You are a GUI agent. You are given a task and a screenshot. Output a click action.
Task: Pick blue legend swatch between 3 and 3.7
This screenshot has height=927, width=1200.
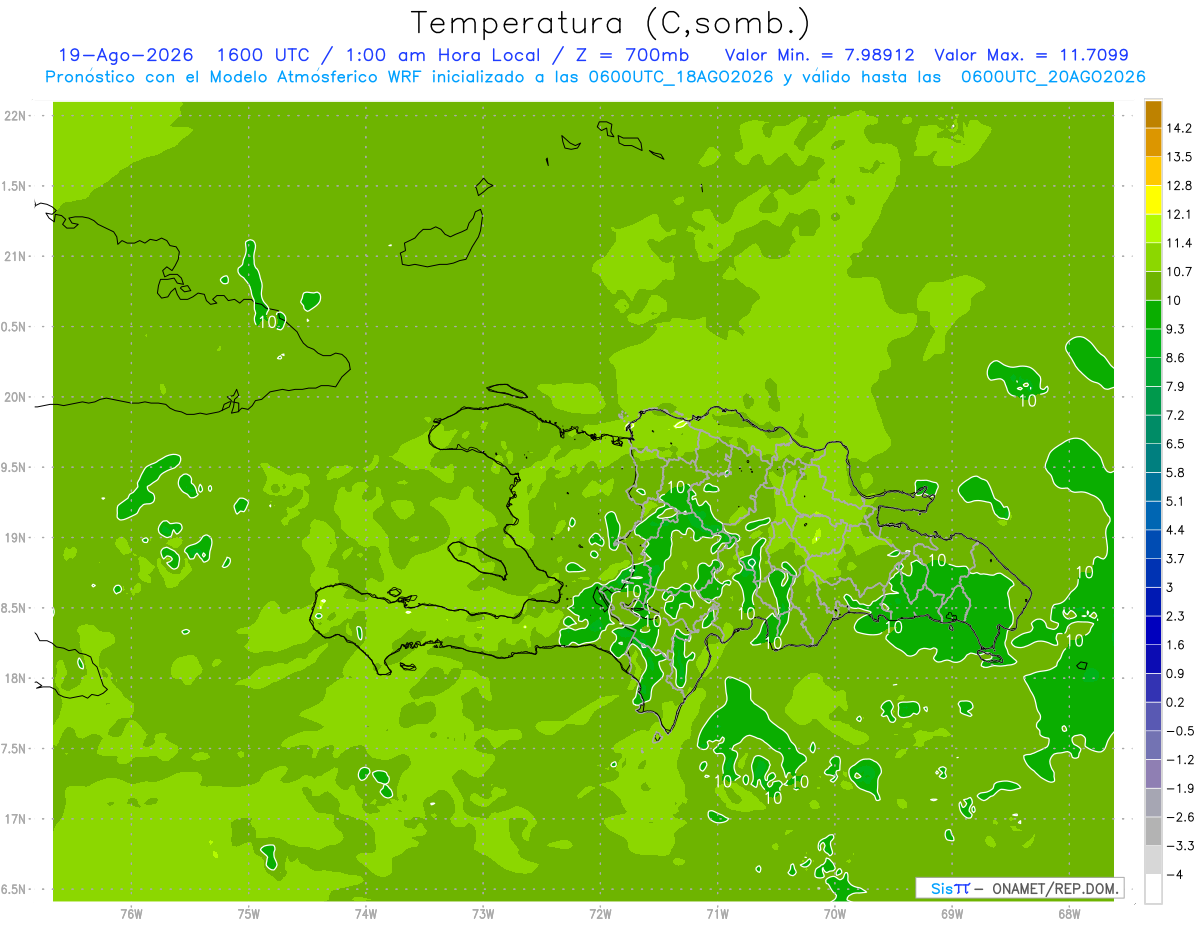click(1153, 573)
